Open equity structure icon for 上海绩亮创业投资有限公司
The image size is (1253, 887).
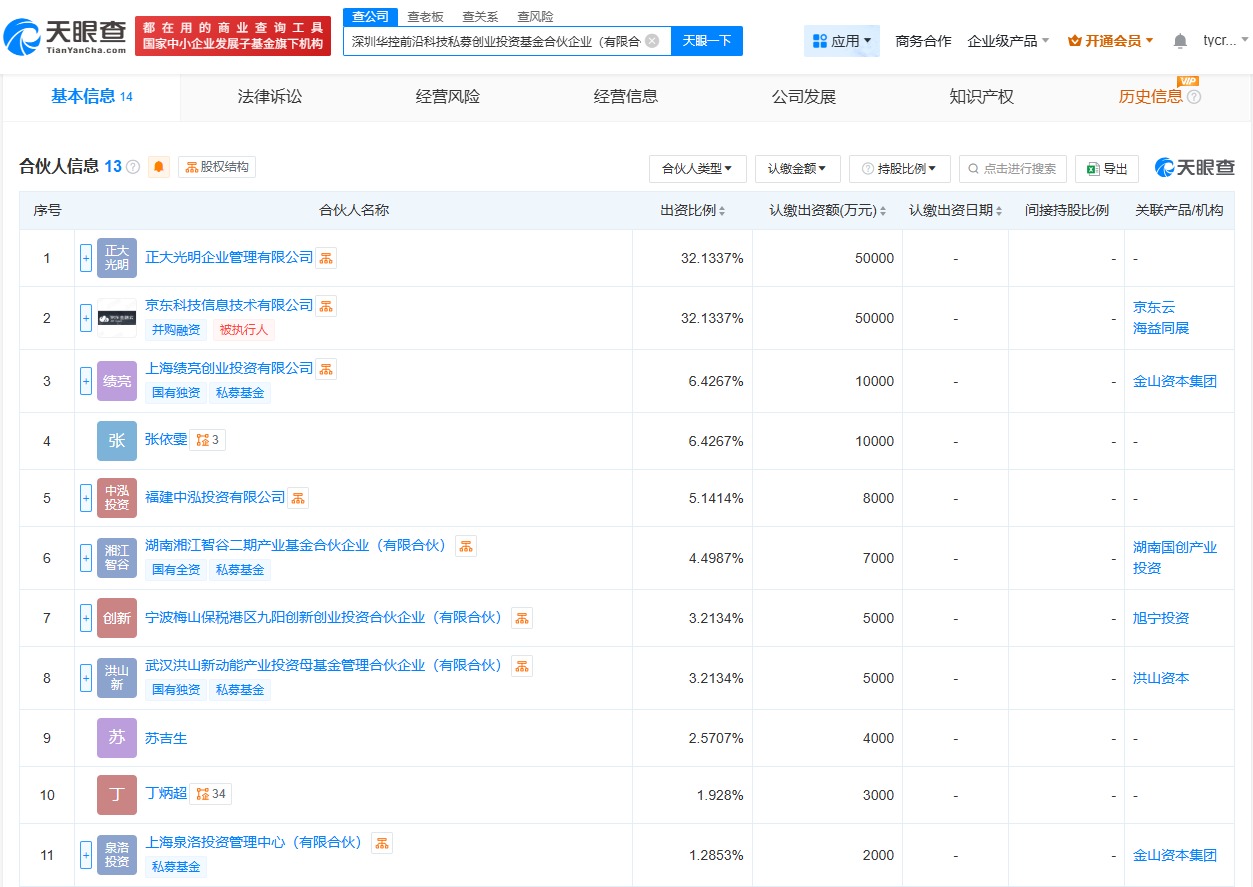pyautogui.click(x=326, y=369)
